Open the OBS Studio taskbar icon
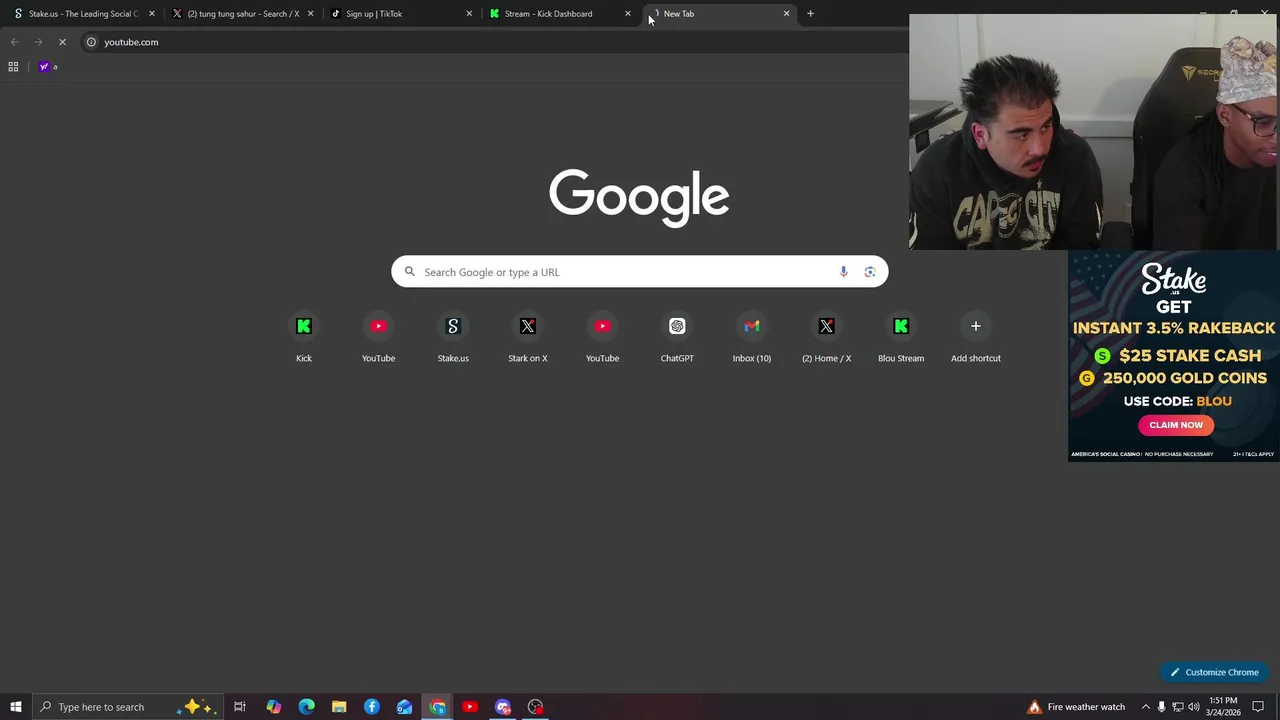The width and height of the screenshot is (1280, 720). click(x=536, y=707)
